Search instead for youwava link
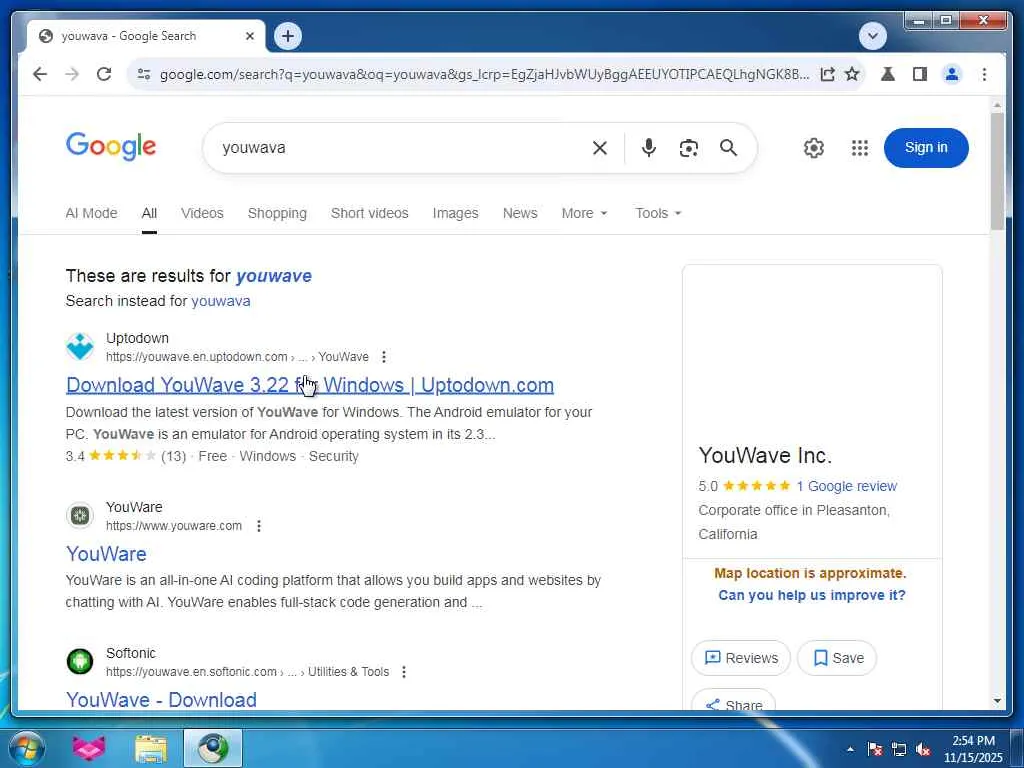1024x768 pixels. (x=221, y=301)
